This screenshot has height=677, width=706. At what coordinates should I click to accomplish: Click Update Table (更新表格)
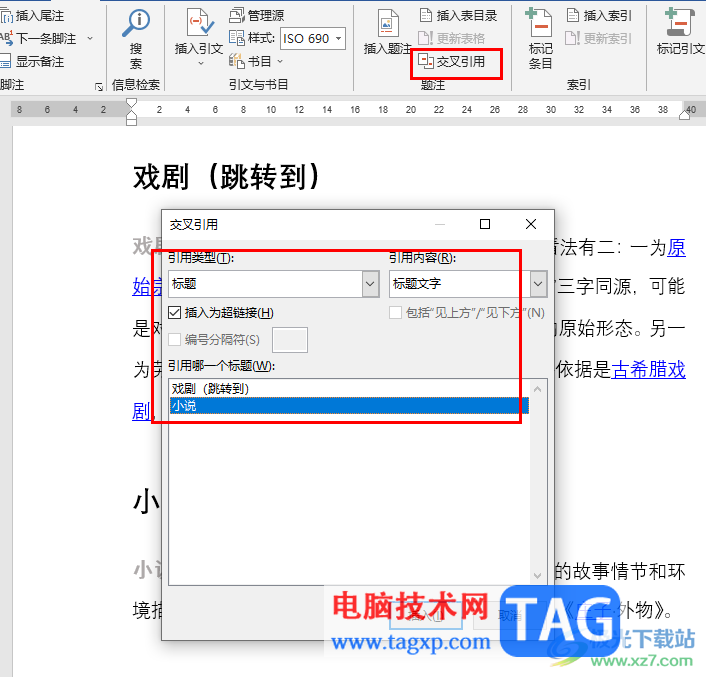coord(452,38)
